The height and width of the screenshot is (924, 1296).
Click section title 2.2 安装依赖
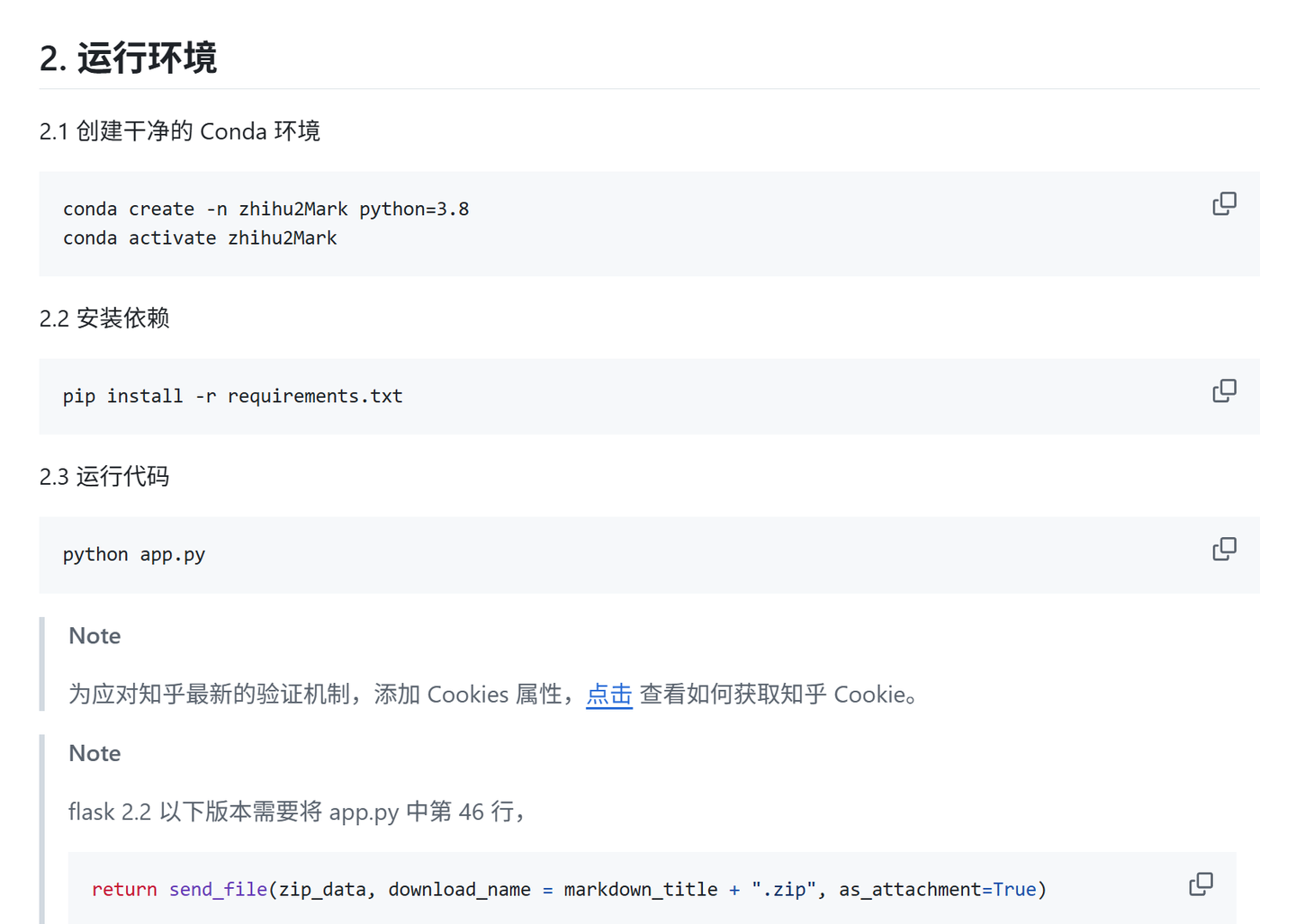[x=104, y=318]
